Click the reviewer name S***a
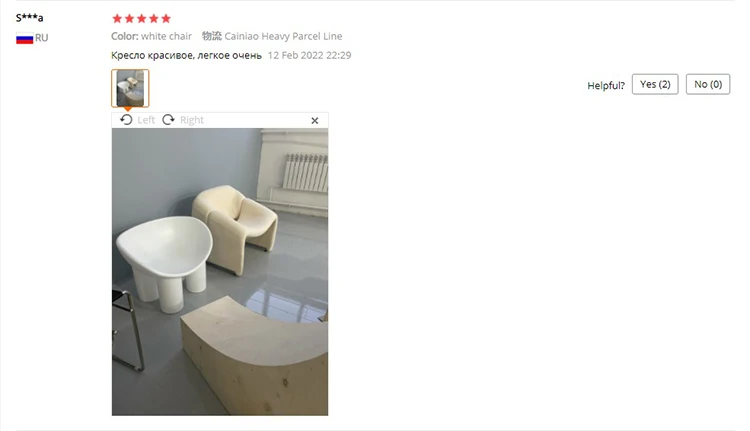 click(30, 18)
